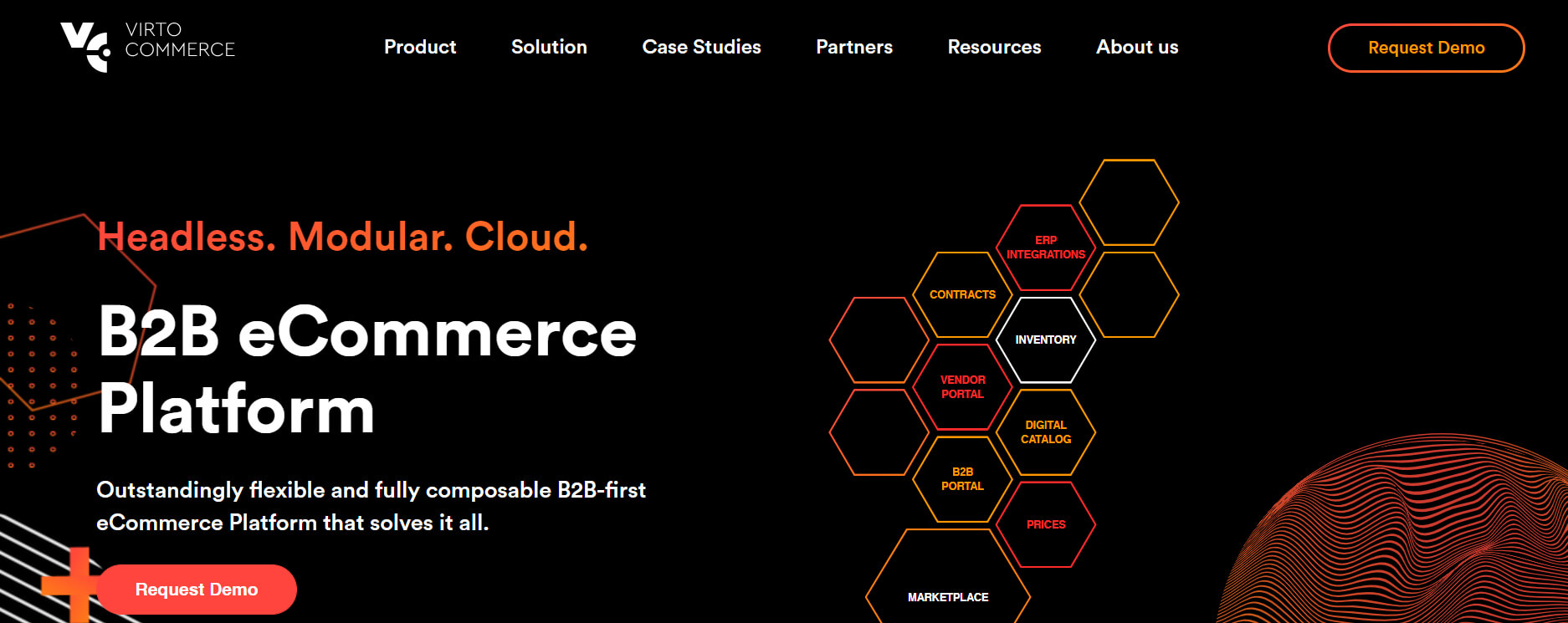The image size is (1568, 623).
Task: Open the B2B Portal hexagon
Action: click(x=962, y=478)
